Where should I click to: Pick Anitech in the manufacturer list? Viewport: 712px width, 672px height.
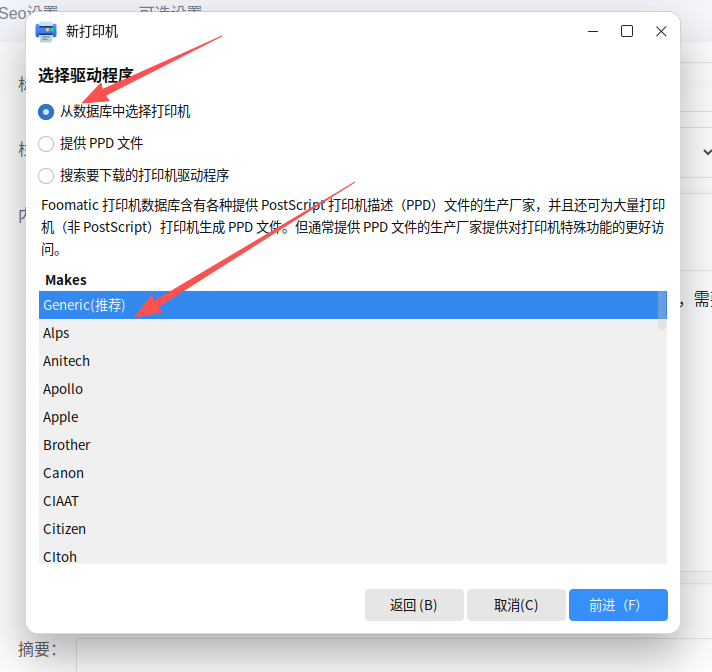(x=66, y=361)
